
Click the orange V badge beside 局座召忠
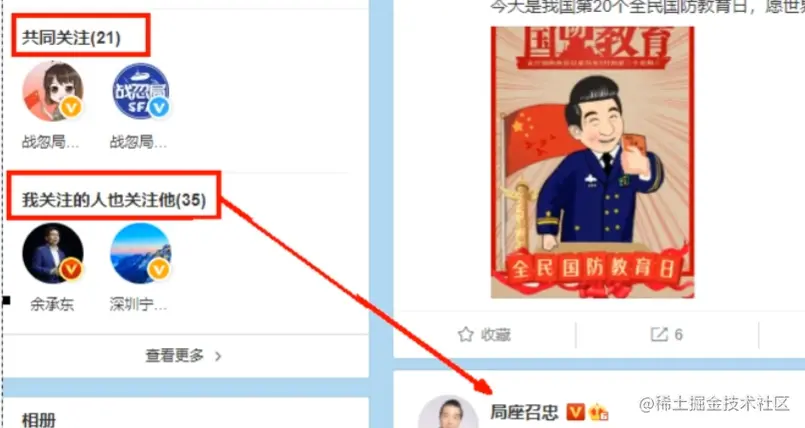576,412
